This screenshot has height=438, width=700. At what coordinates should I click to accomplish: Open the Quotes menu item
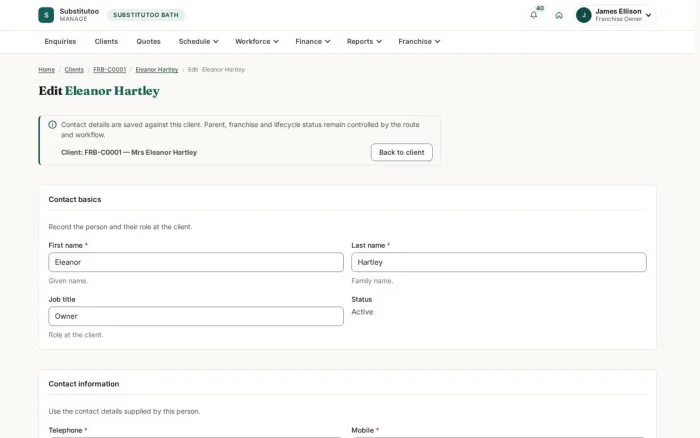[148, 42]
